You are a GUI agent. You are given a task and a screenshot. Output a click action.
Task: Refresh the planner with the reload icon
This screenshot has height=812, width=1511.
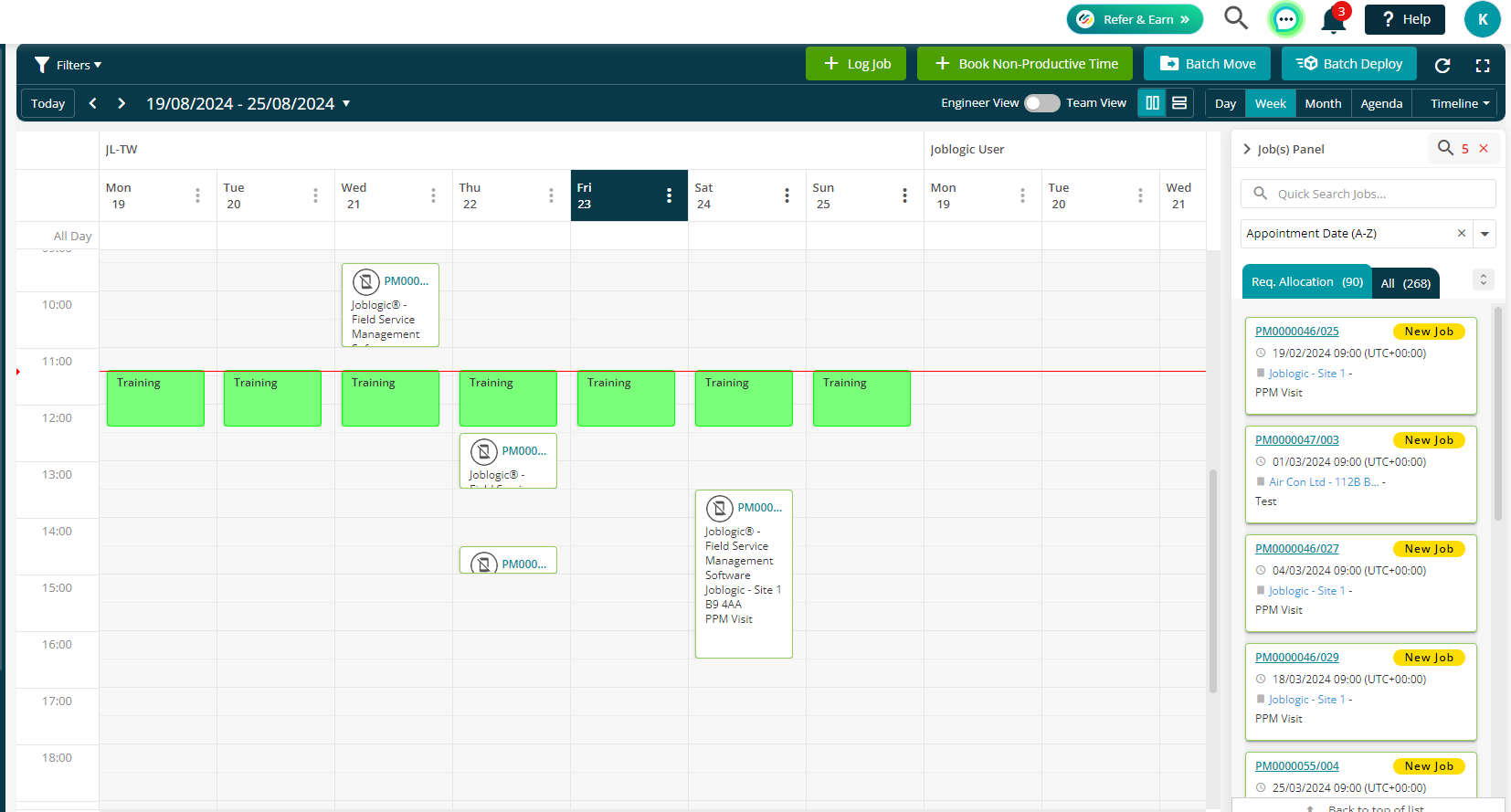coord(1442,65)
